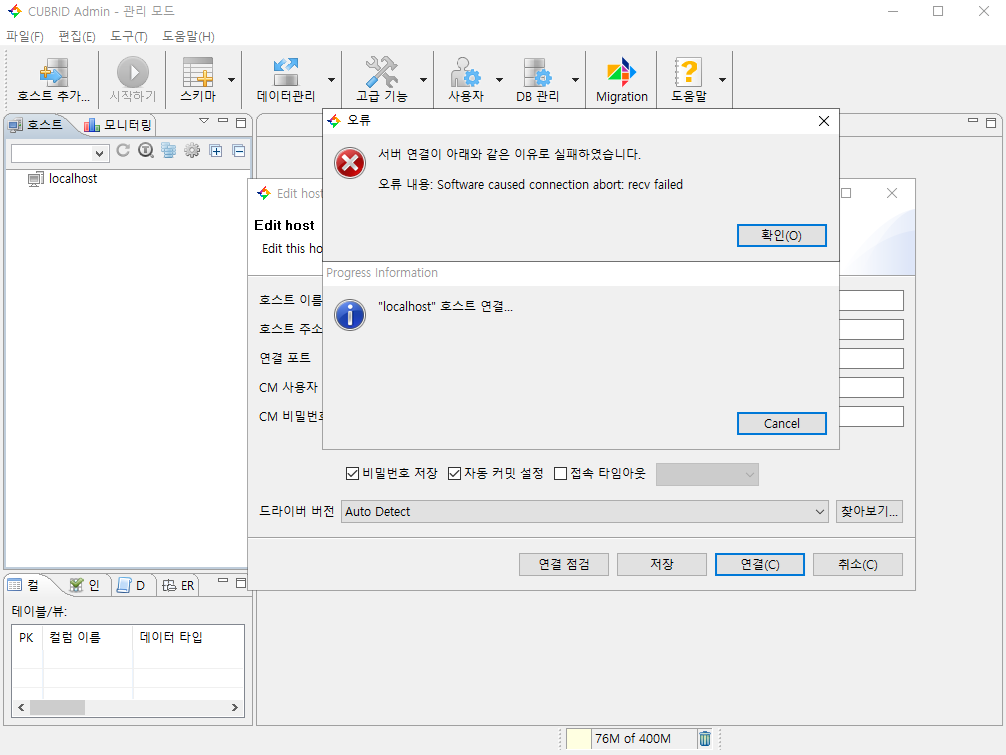Image resolution: width=1006 pixels, height=755 pixels.
Task: Click Cancel in Progress Information dialog
Action: tap(781, 423)
